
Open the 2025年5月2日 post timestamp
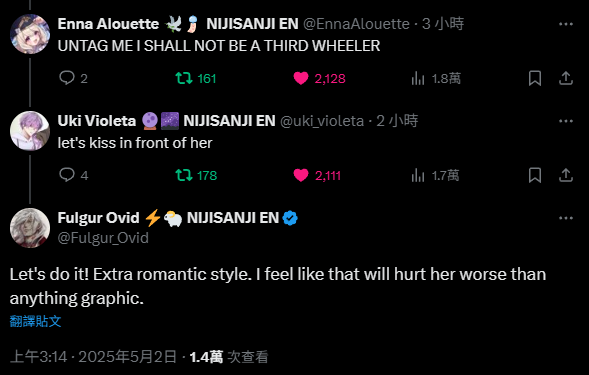(127, 357)
